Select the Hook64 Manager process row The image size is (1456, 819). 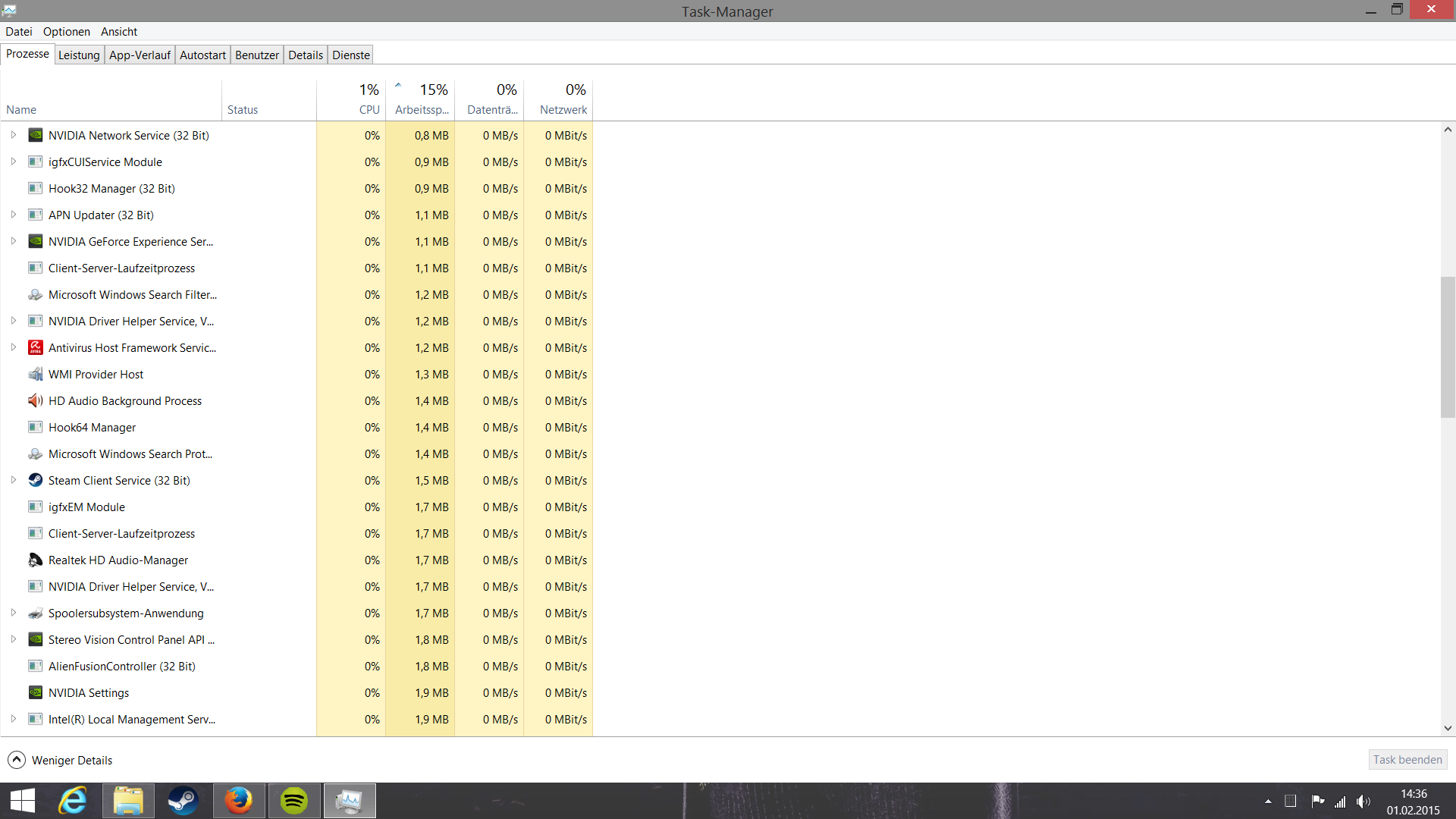(x=92, y=427)
